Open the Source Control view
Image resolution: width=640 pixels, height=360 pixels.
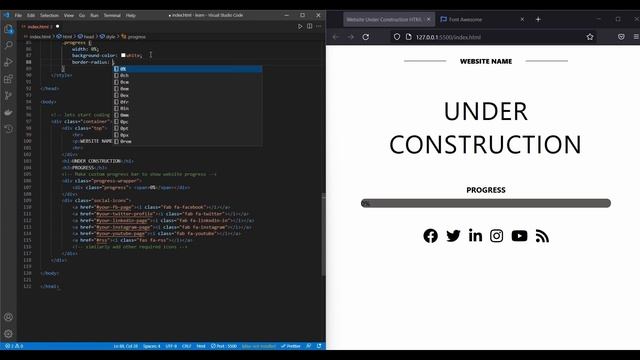point(8,96)
